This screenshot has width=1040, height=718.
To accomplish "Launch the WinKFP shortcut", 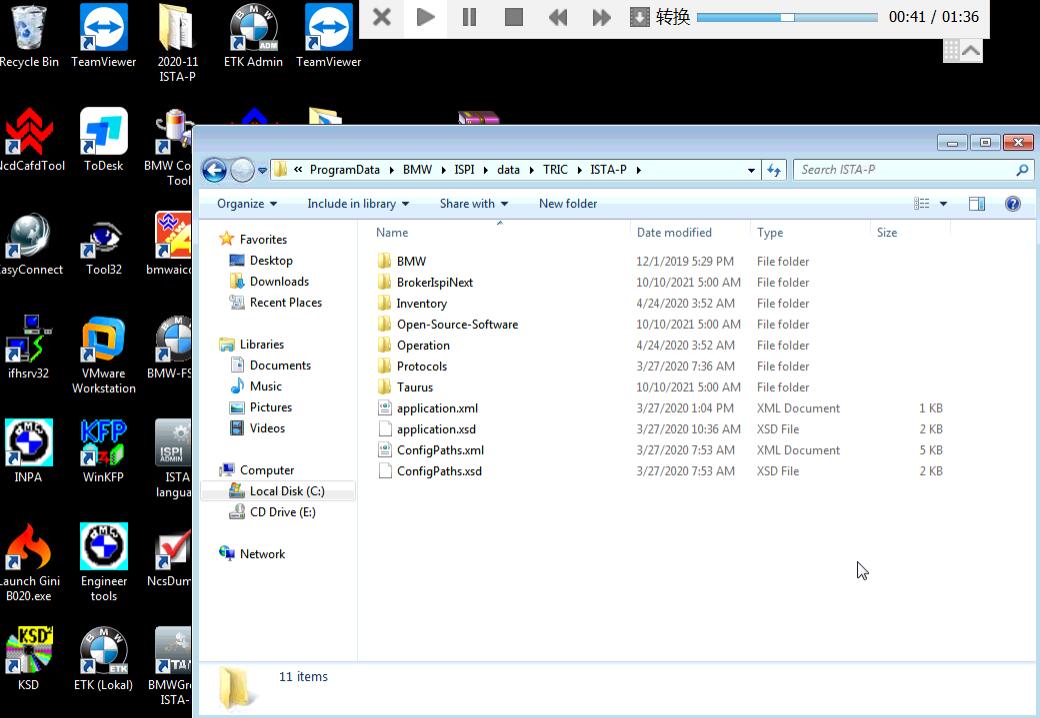I will (103, 451).
